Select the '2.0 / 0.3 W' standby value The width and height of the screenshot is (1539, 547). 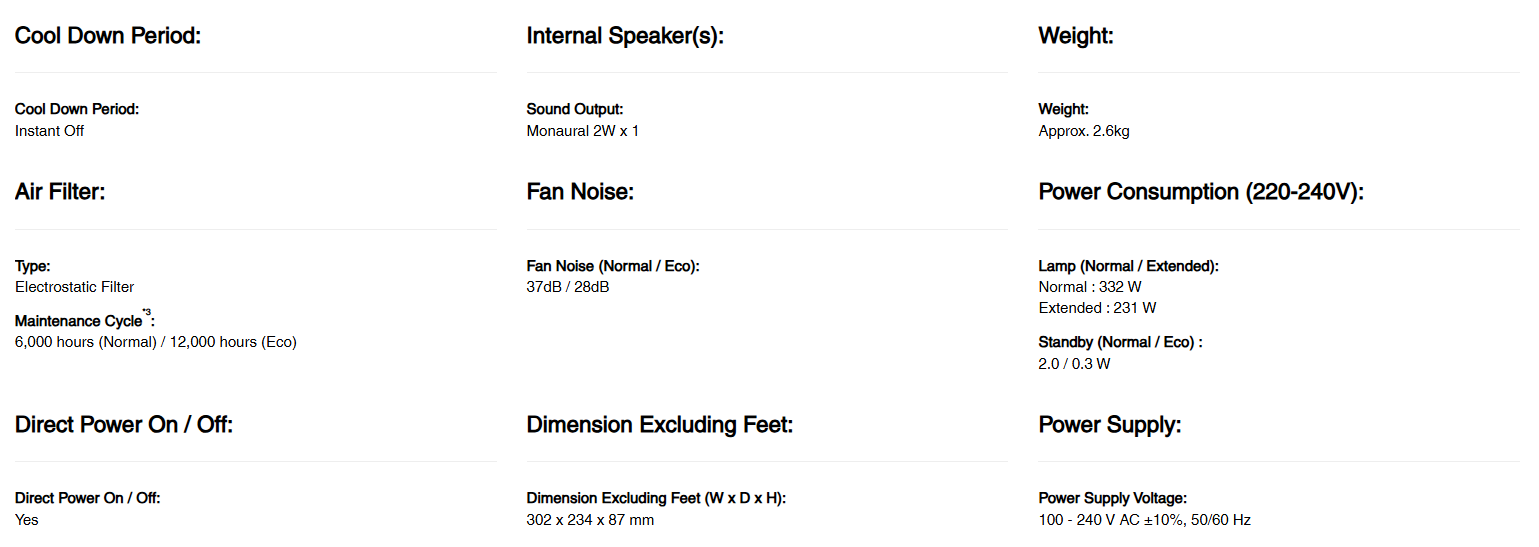pos(1074,364)
